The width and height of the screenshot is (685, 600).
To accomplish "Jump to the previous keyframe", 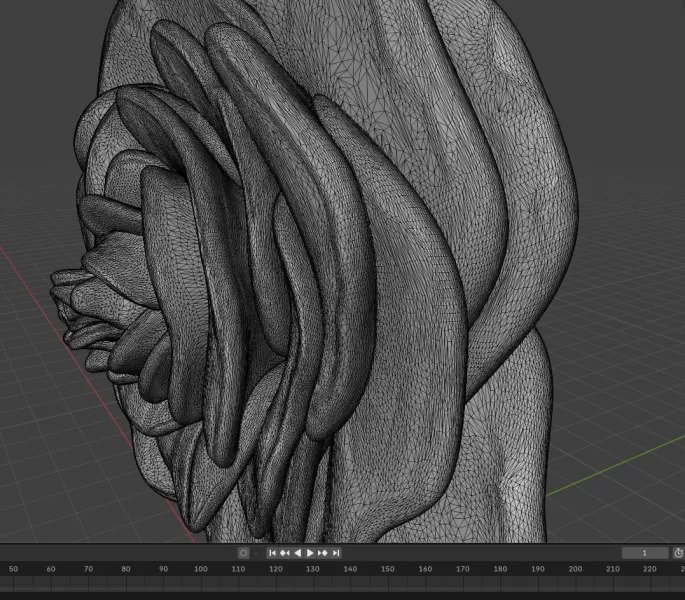I will coord(285,553).
